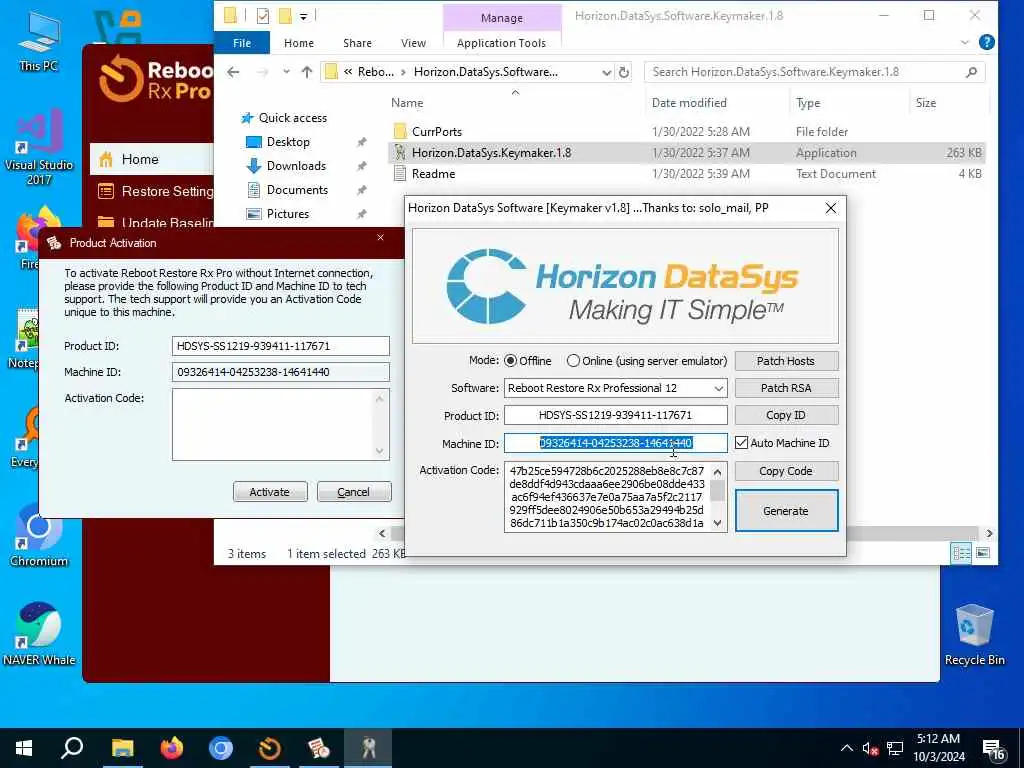This screenshot has height=768, width=1024.
Task: Open NAVER Whale desktop shortcut
Action: click(x=39, y=635)
